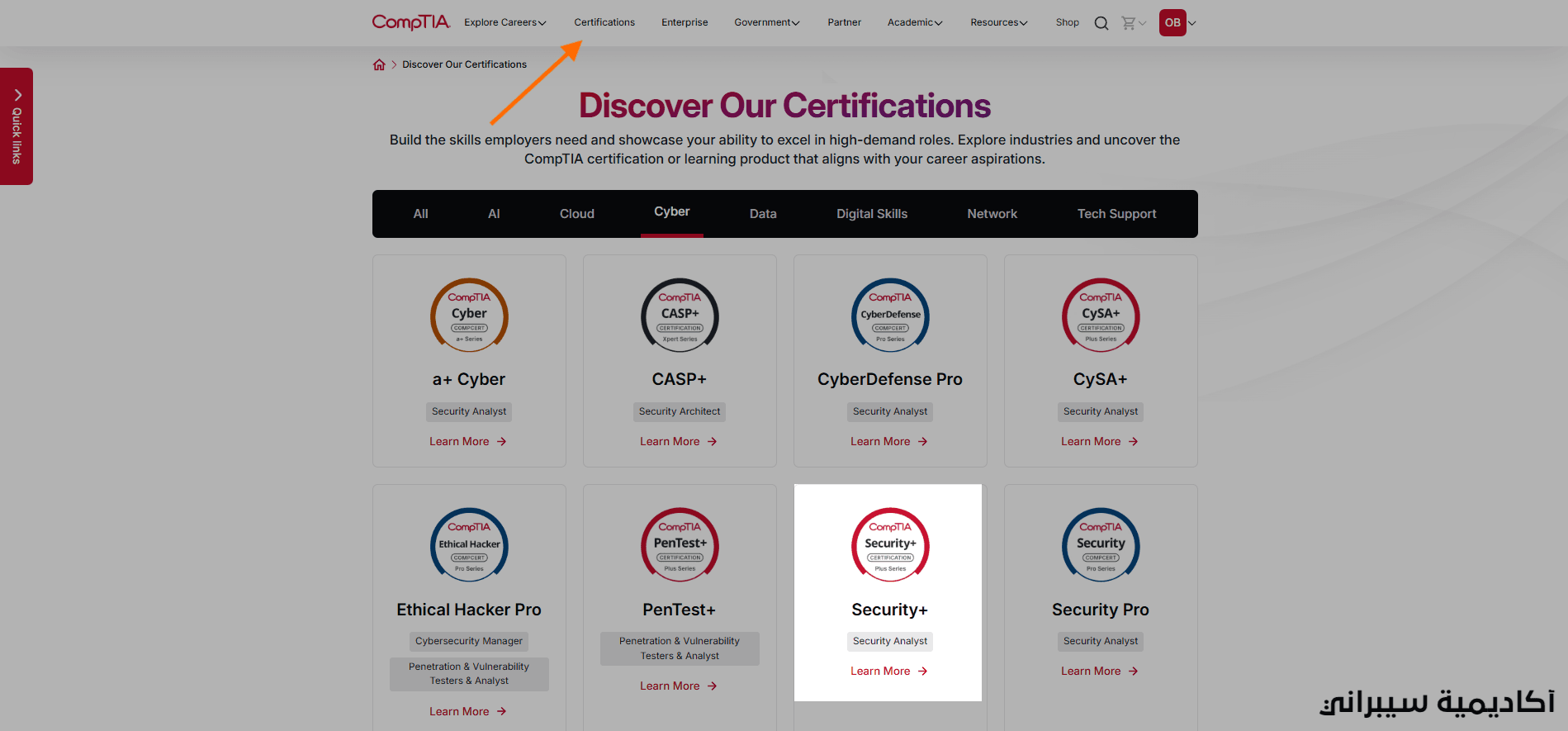Open the shopping cart icon
This screenshot has height=731, width=1568.
click(1128, 23)
